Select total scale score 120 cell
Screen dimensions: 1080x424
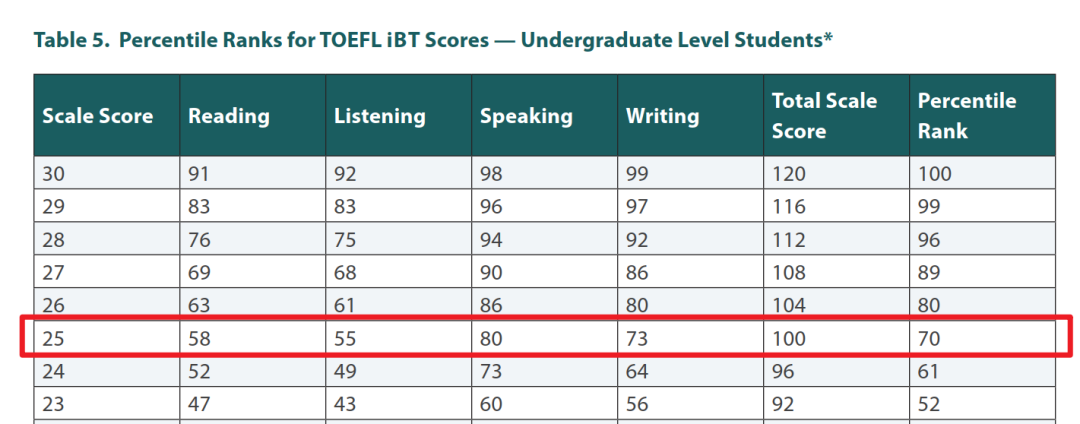(x=837, y=173)
